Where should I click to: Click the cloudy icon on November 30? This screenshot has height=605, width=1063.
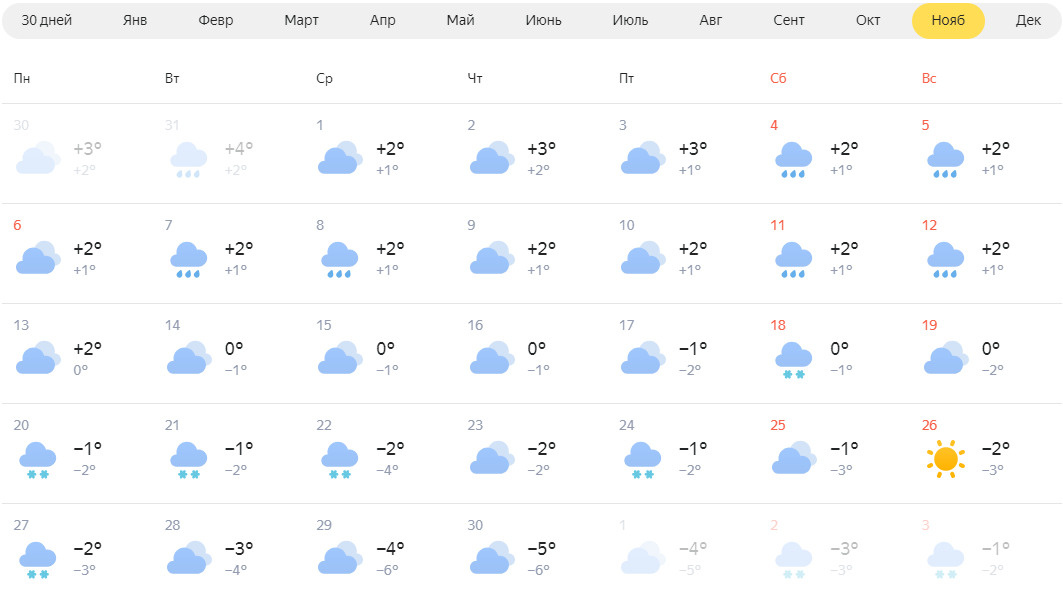pyautogui.click(x=492, y=558)
